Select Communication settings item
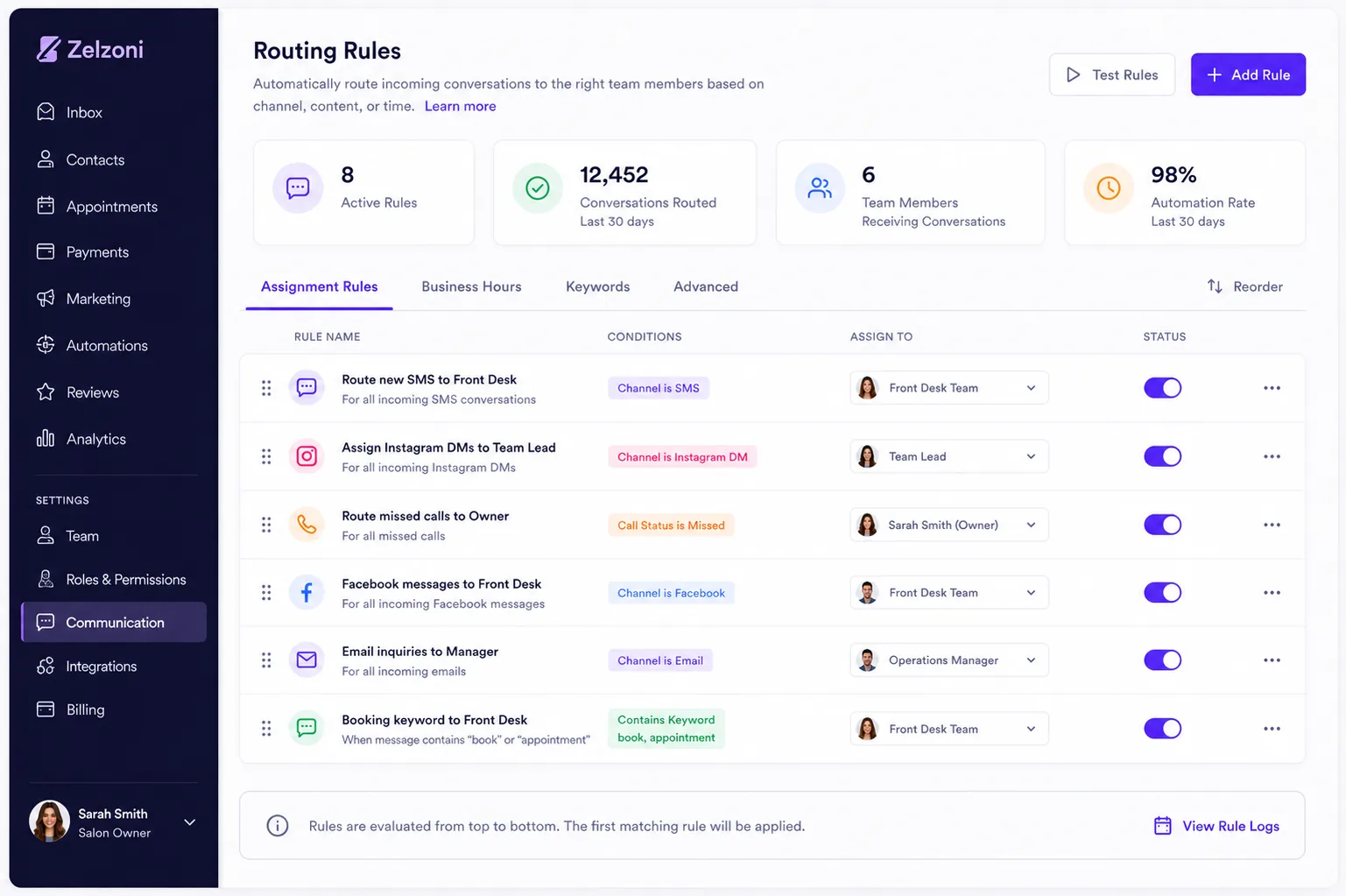Image resolution: width=1346 pixels, height=896 pixels. click(114, 622)
